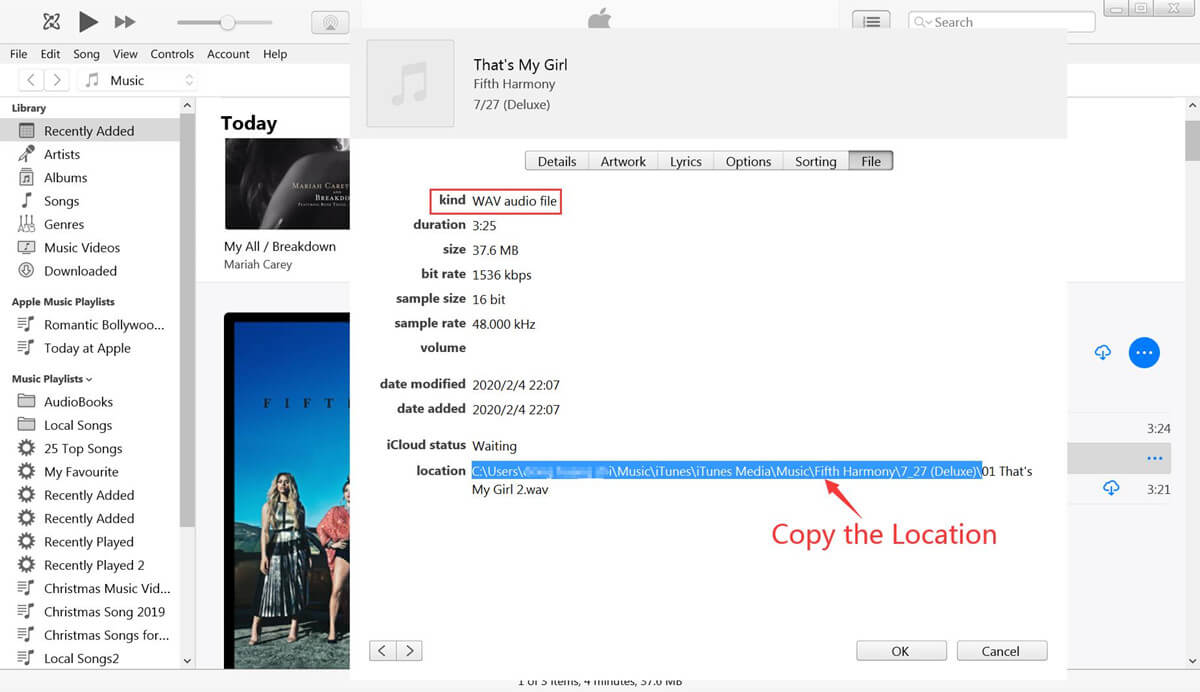
Task: Switch to the Lyrics tab
Action: pos(686,161)
